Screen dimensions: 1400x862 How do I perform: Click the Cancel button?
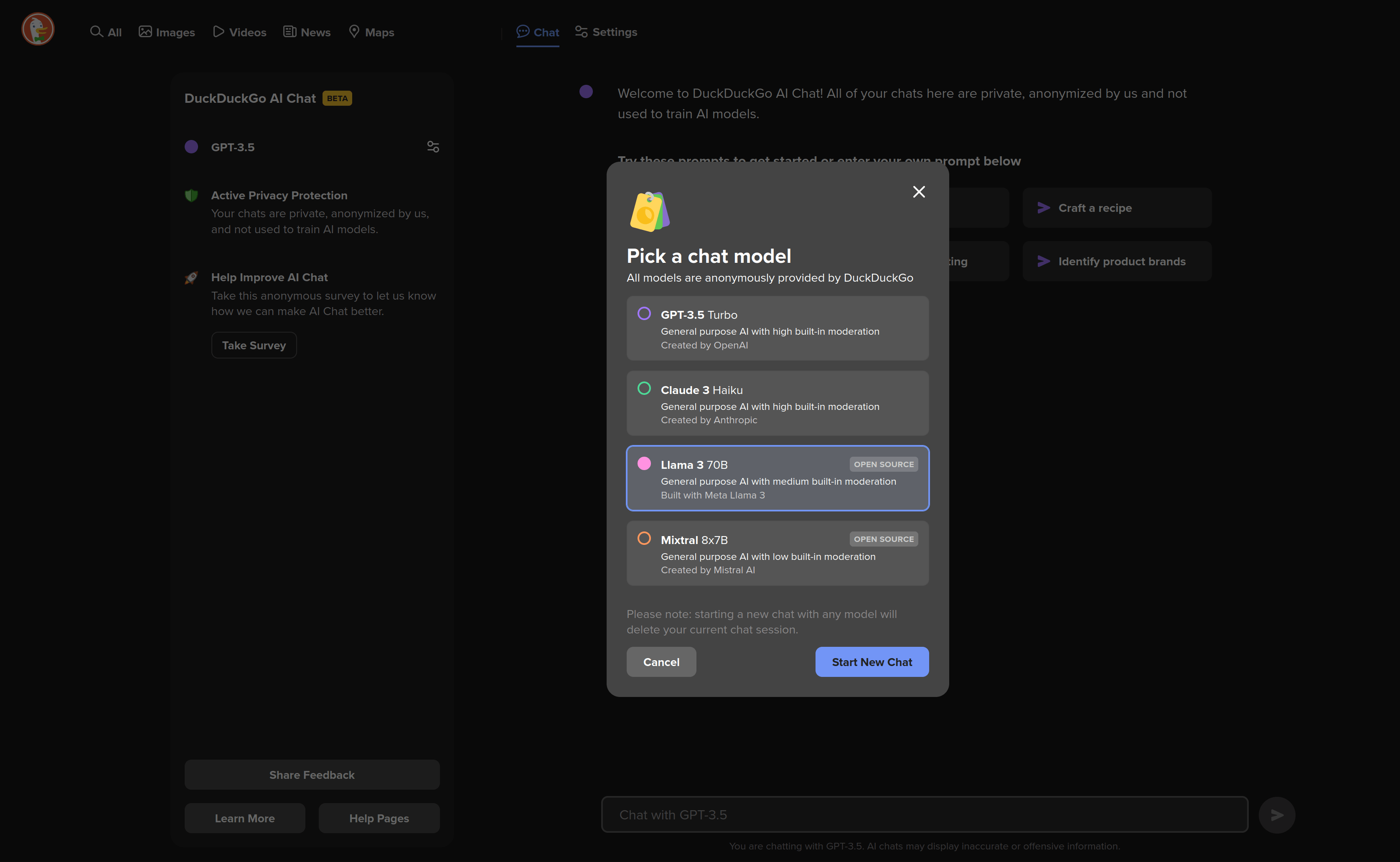[661, 662]
